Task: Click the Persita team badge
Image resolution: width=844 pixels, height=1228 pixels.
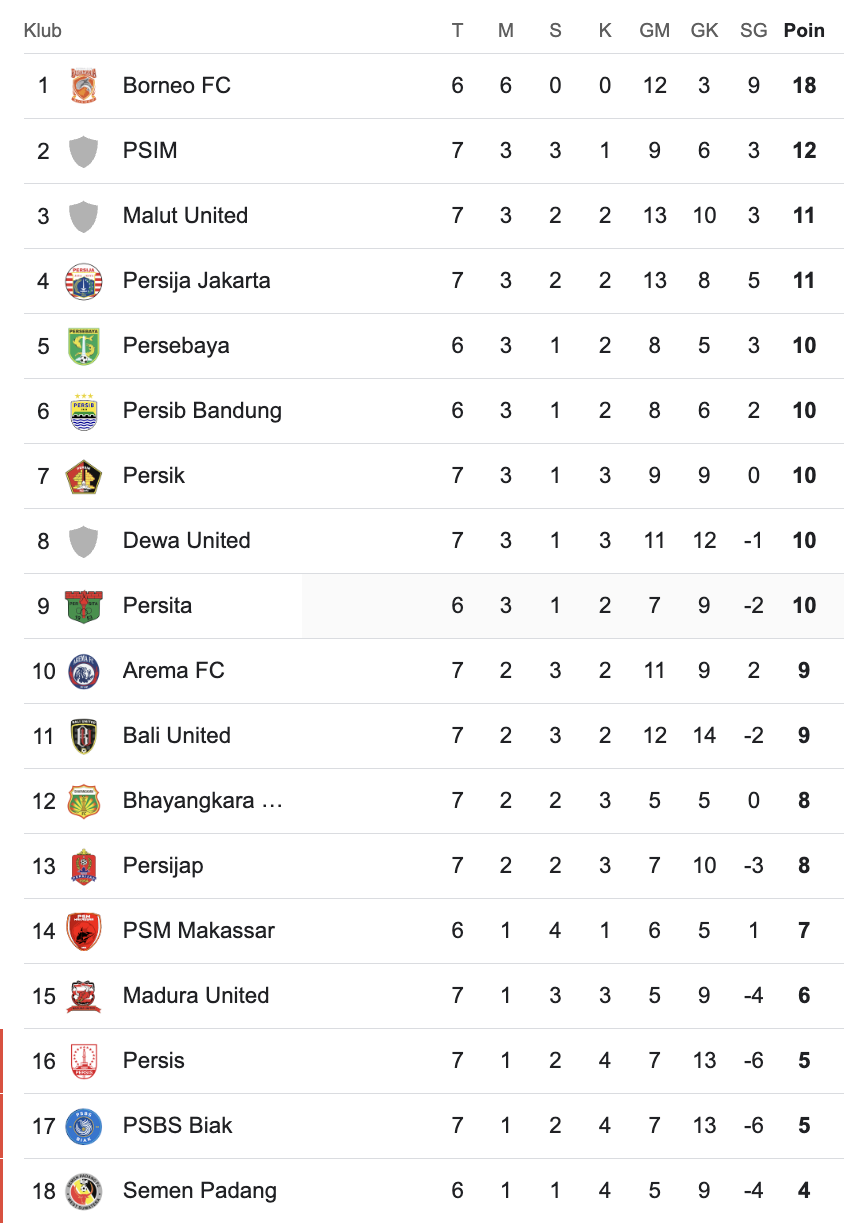Action: (x=84, y=606)
